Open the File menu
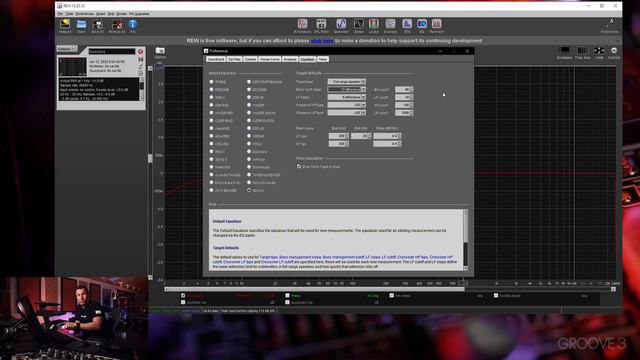640x360 pixels. (60, 14)
